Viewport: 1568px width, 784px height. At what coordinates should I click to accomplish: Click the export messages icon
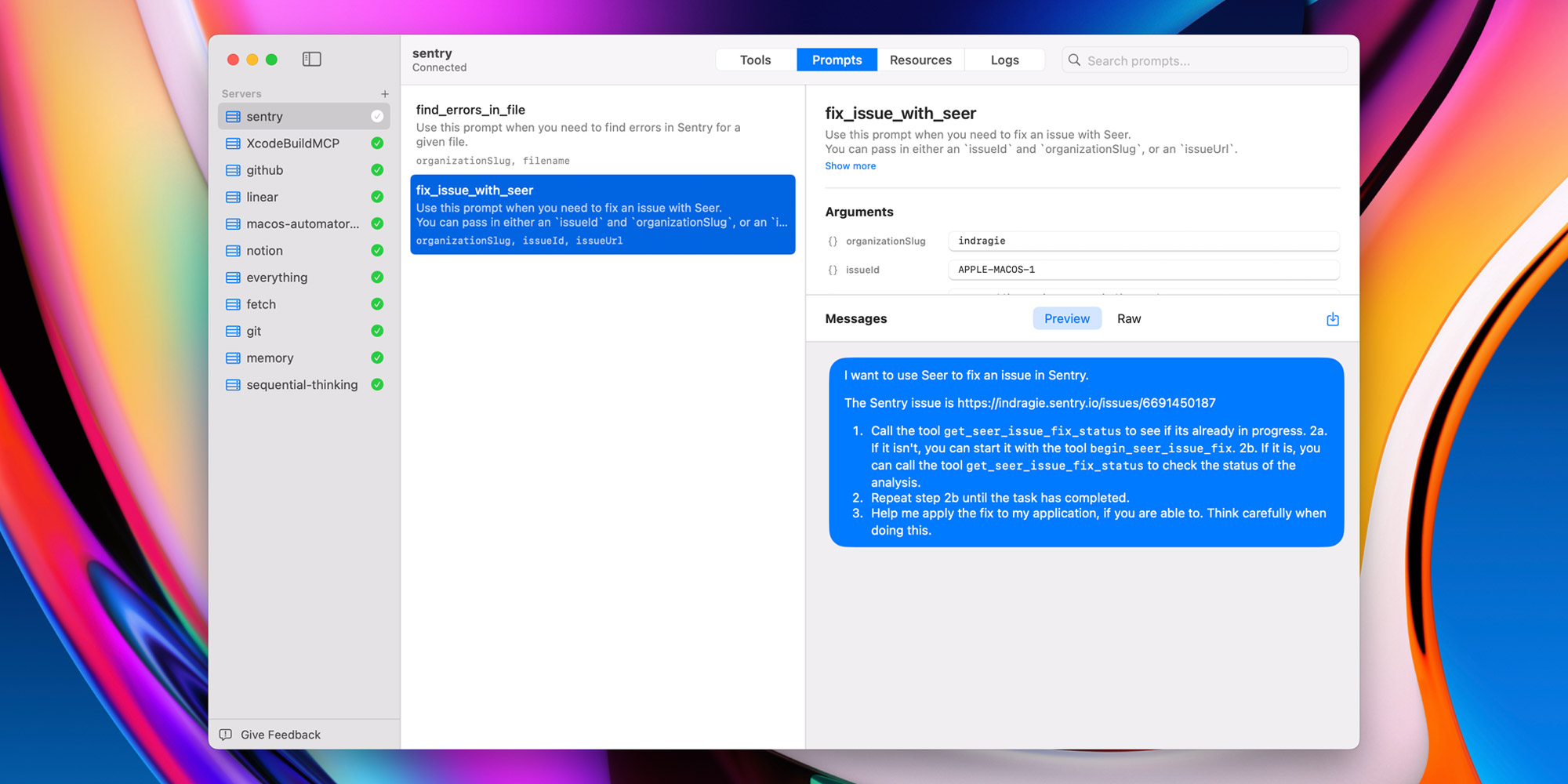coord(1332,319)
